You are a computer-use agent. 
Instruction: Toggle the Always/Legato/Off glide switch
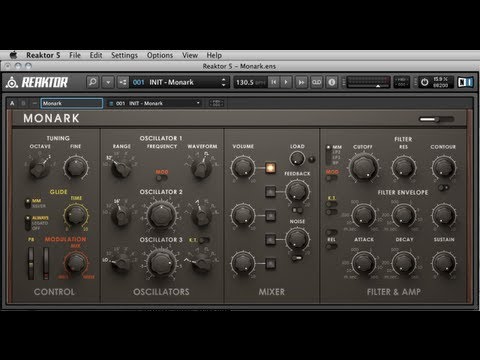[28, 223]
